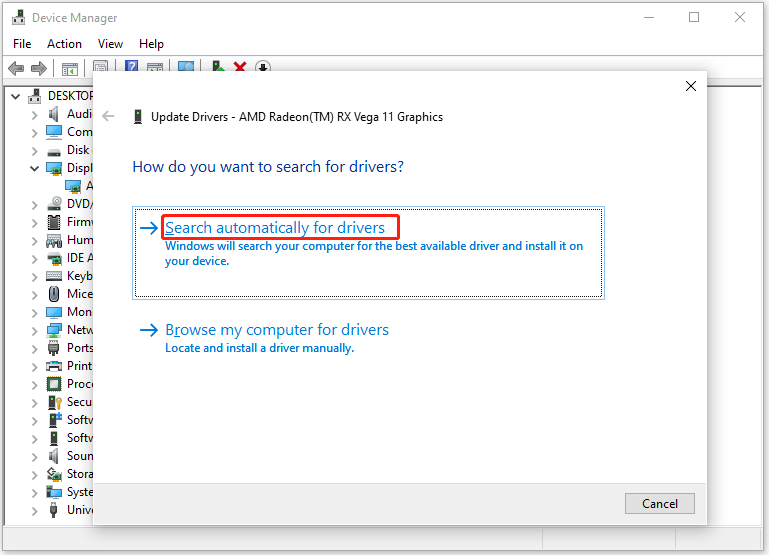This screenshot has width=769, height=555.
Task: Select the 'Stora' tree row label
Action: coord(79,474)
